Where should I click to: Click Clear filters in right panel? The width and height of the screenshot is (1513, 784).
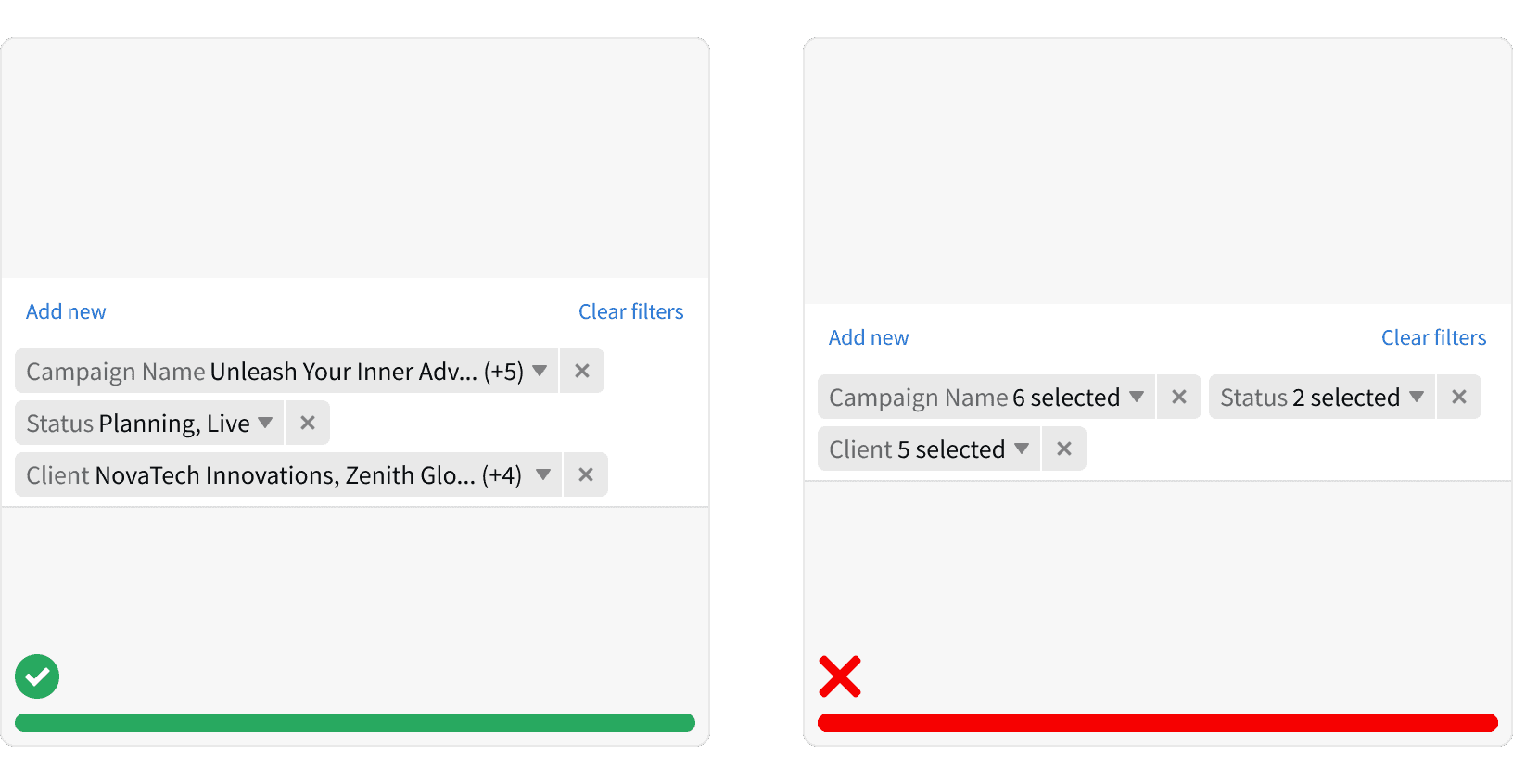tap(1434, 337)
